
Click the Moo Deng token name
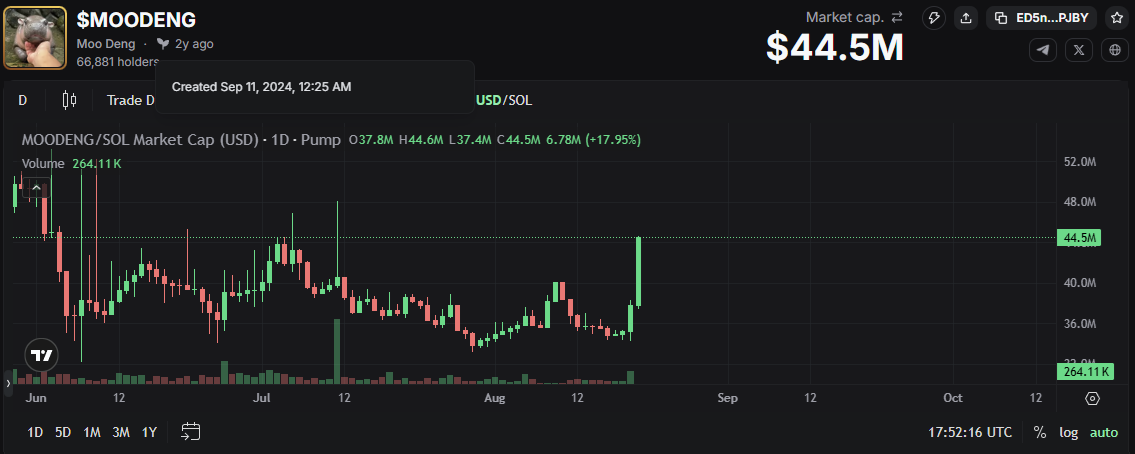point(106,43)
